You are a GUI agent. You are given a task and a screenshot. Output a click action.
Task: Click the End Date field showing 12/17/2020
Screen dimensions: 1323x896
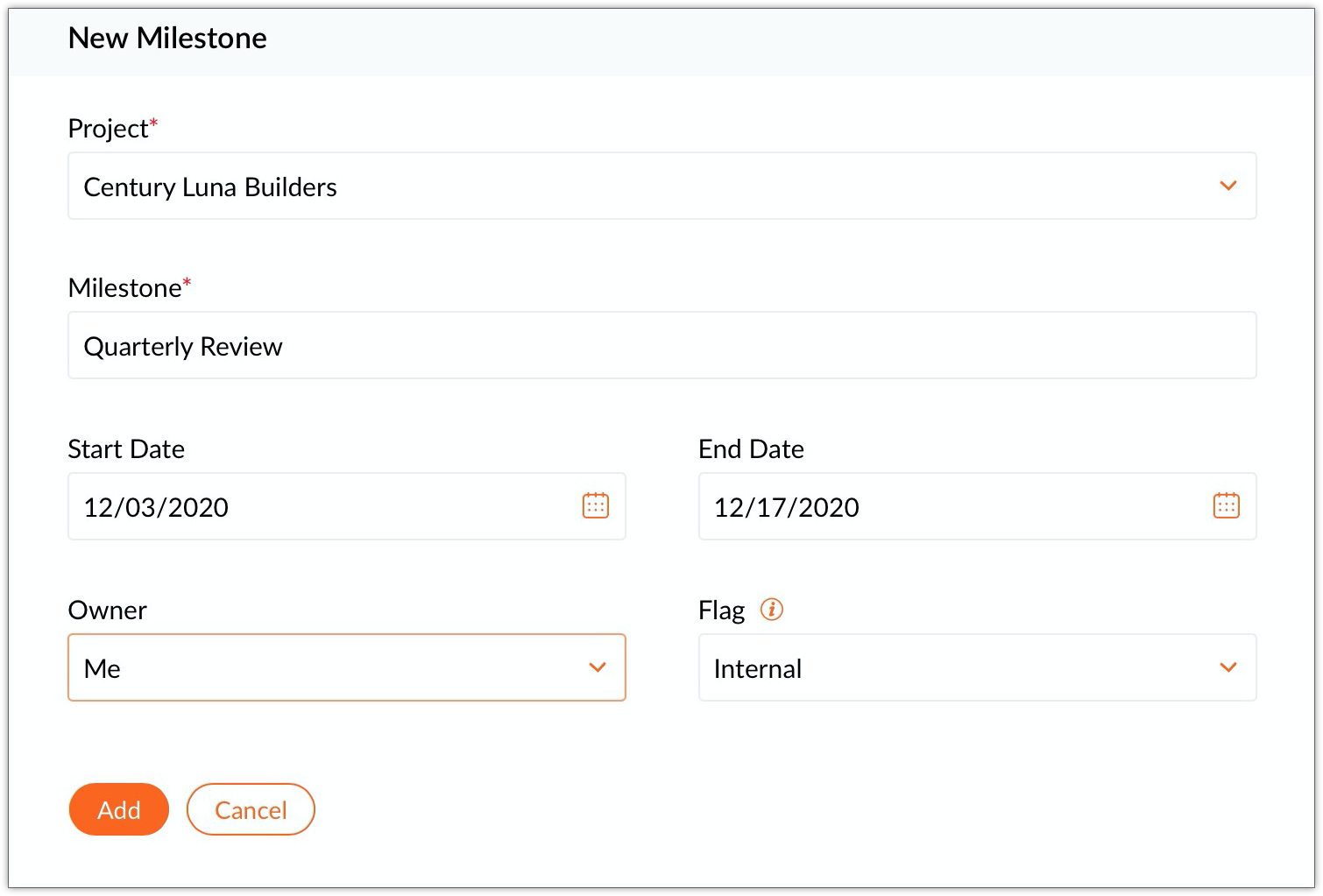pos(946,506)
